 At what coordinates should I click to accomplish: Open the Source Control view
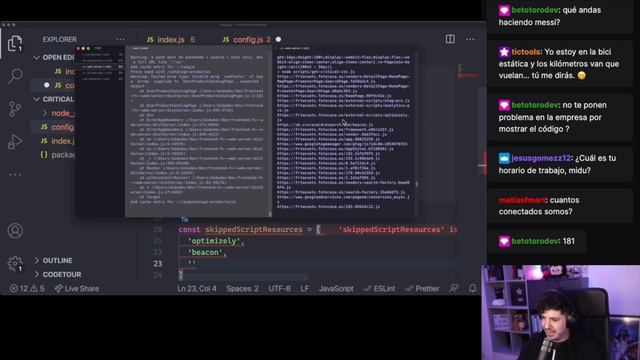tap(15, 109)
